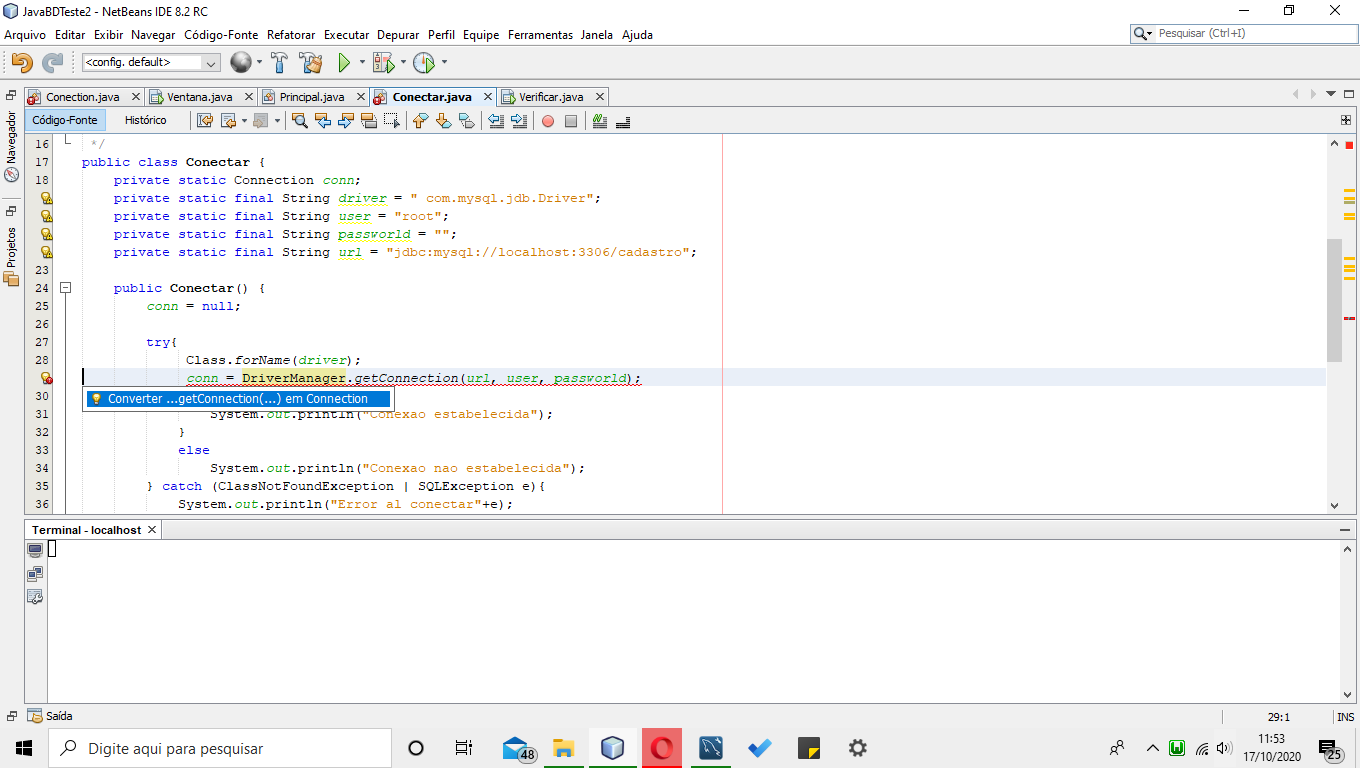Click the Clean and Build broom icon
This screenshot has width=1360, height=768.
point(311,63)
